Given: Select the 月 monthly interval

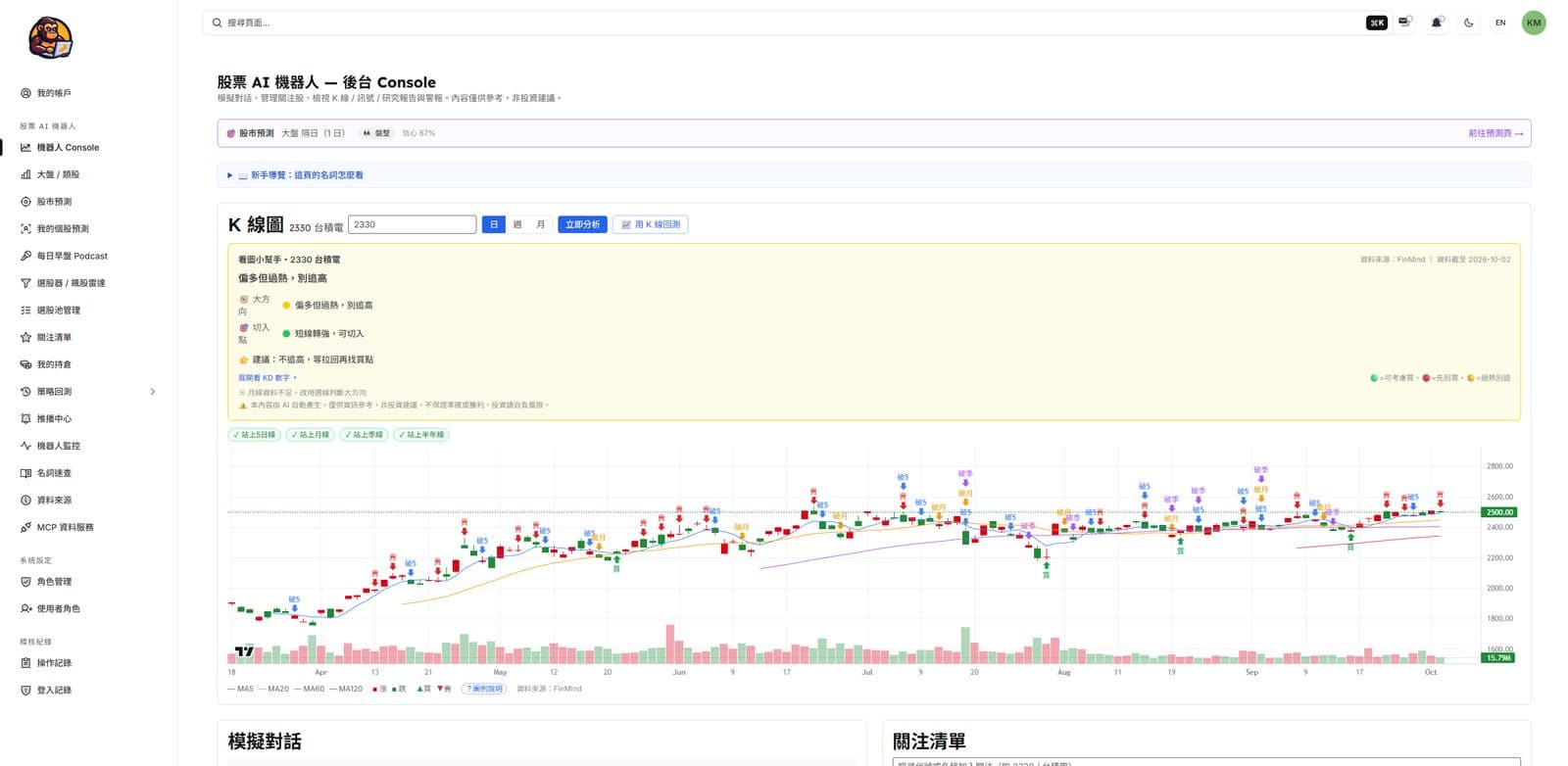Looking at the screenshot, I should pos(540,224).
